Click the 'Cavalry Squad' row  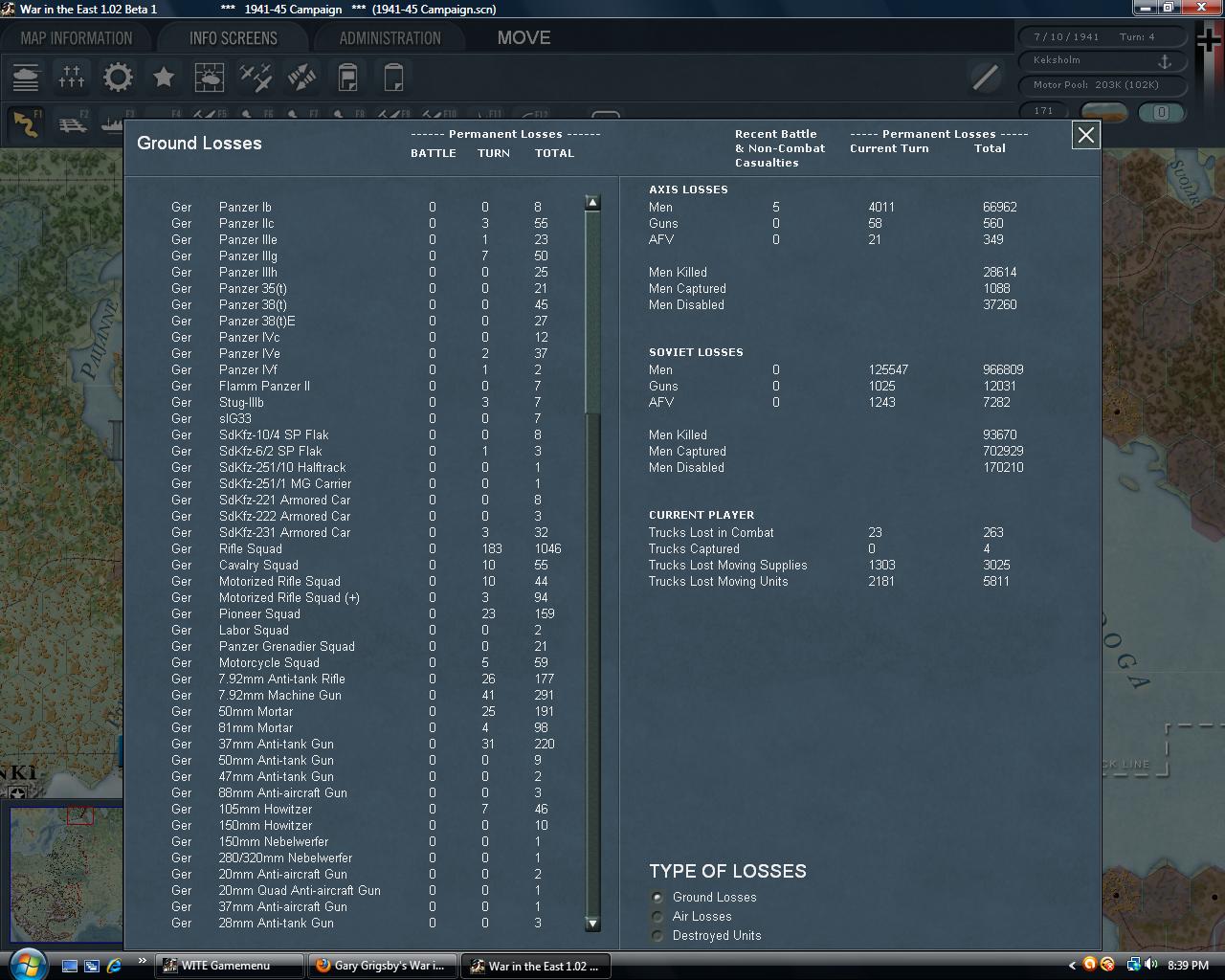click(368, 566)
